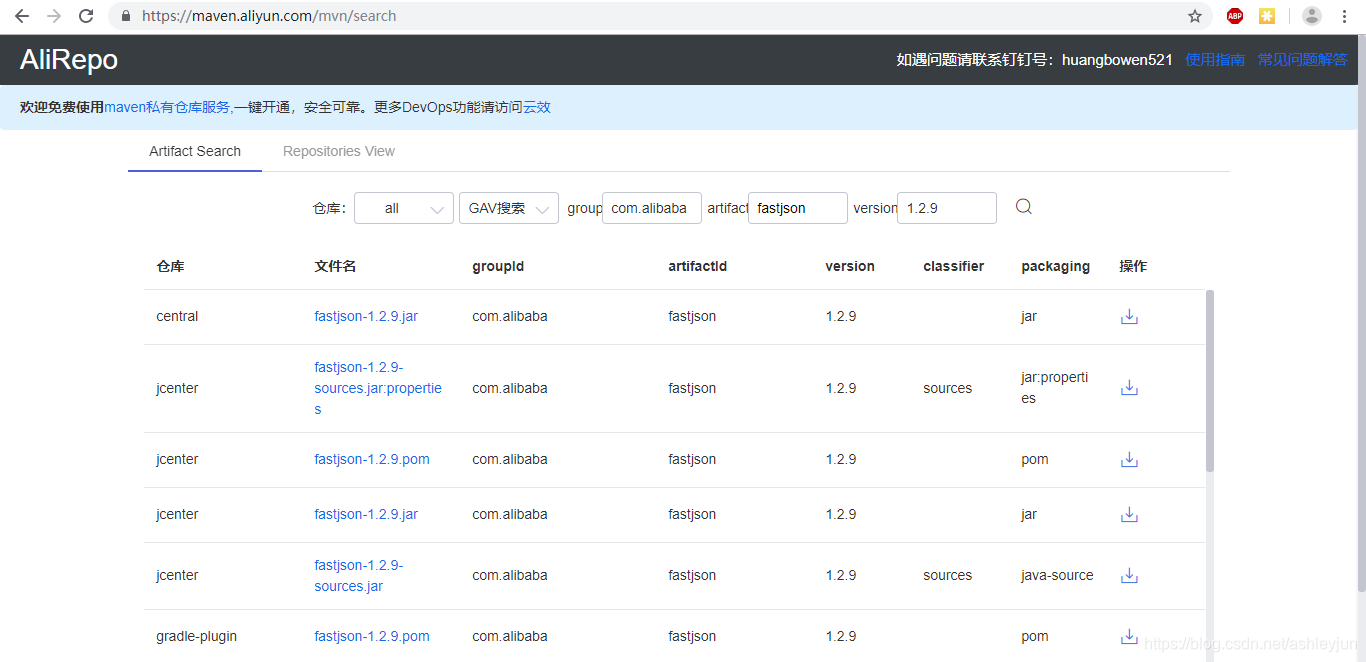Click the 'central' repository cell

click(x=177, y=317)
